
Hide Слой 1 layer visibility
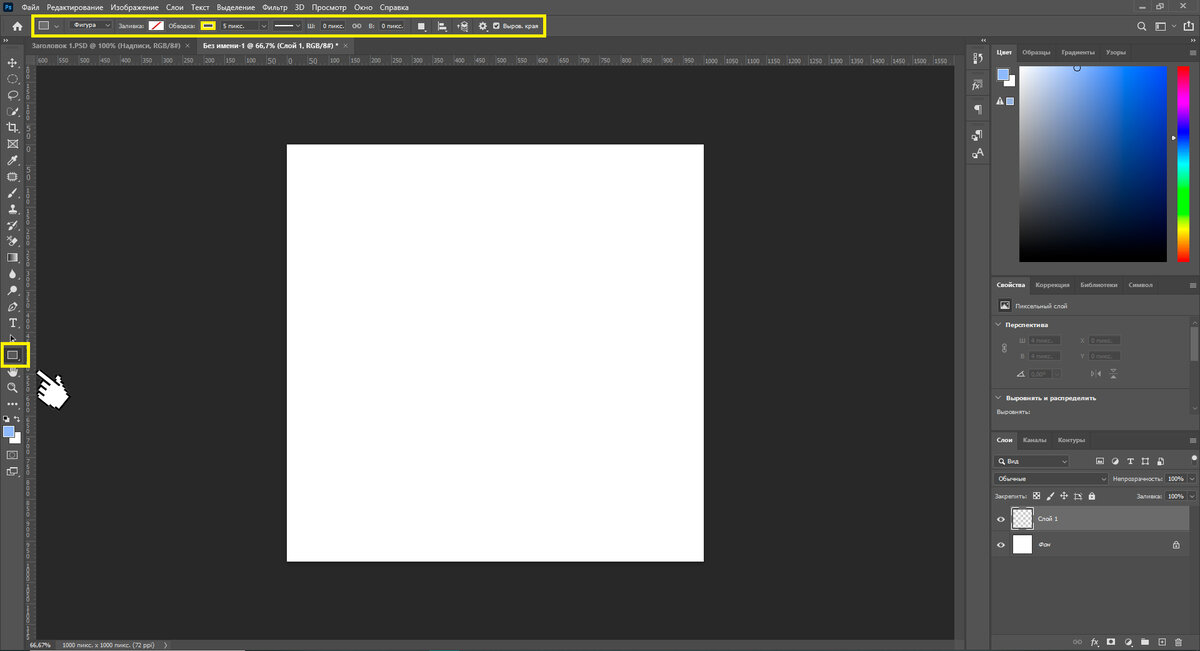(1001, 519)
